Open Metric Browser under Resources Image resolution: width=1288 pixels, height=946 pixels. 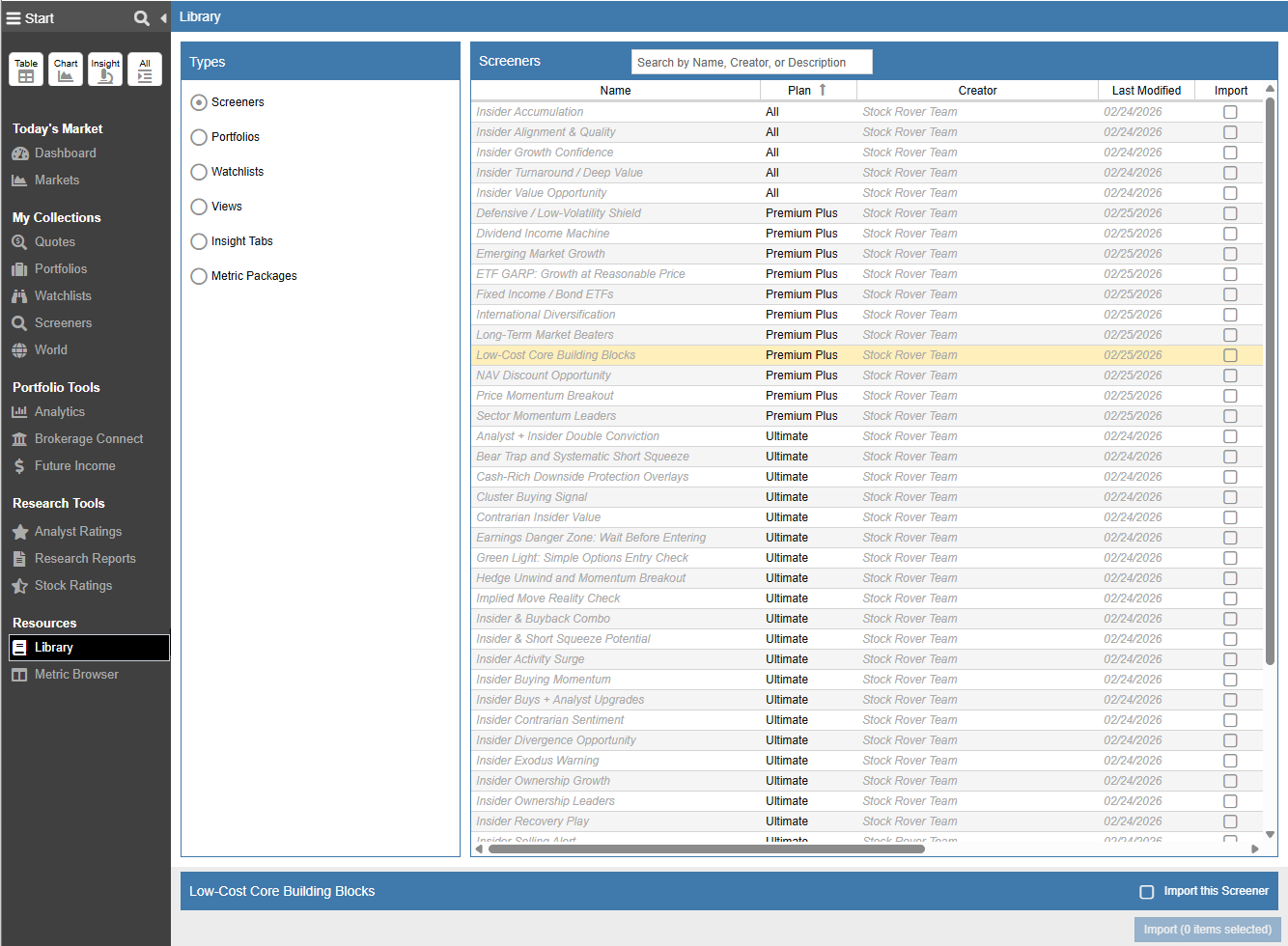coord(76,675)
